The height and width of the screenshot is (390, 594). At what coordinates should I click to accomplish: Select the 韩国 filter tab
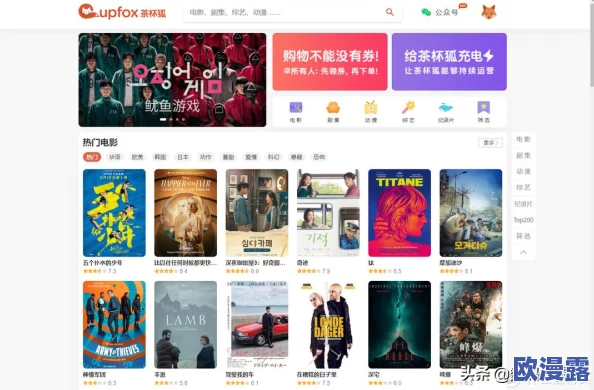click(160, 157)
